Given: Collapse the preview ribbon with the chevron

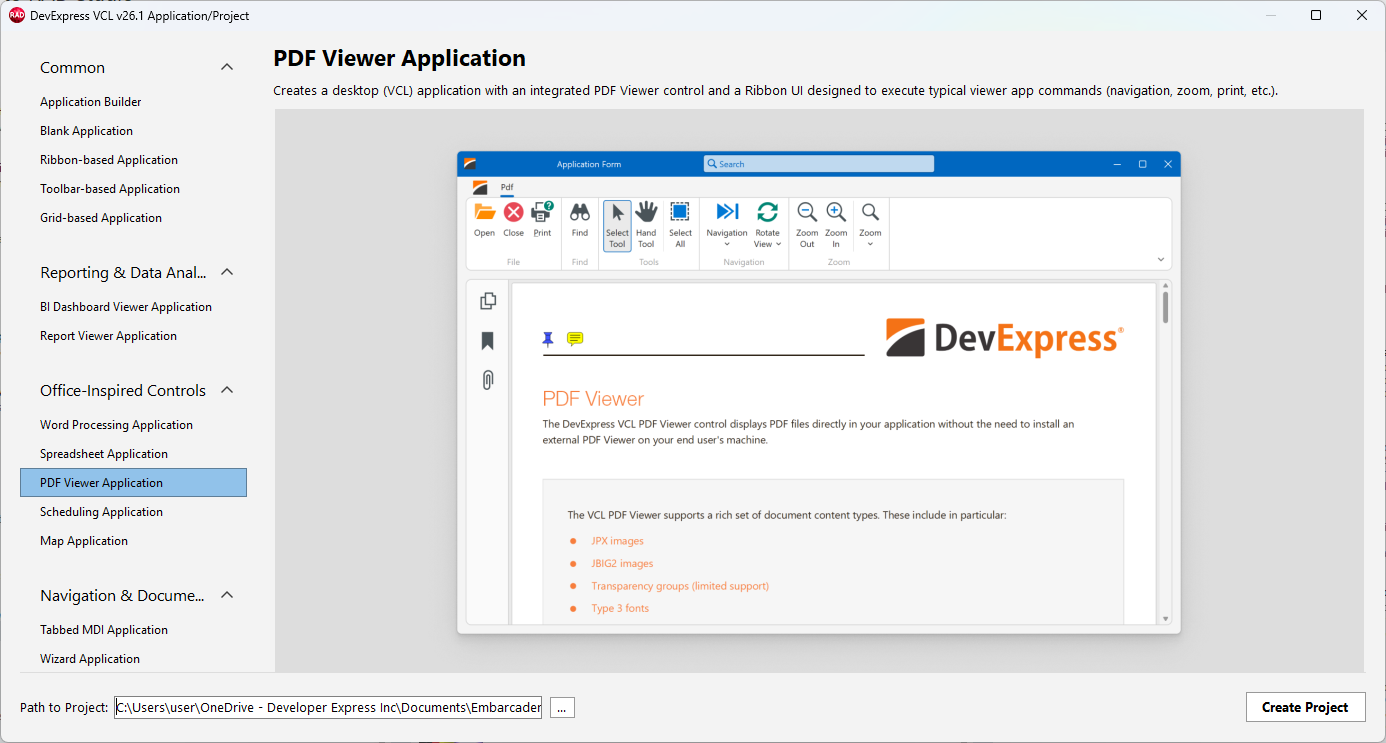Looking at the screenshot, I should coord(1161,260).
